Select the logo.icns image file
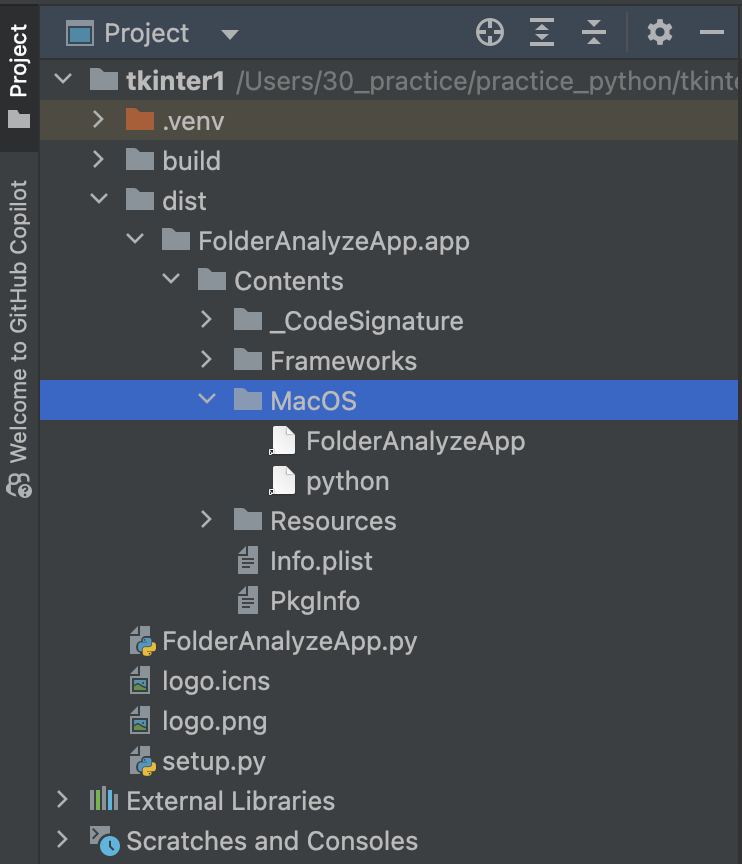 215,681
